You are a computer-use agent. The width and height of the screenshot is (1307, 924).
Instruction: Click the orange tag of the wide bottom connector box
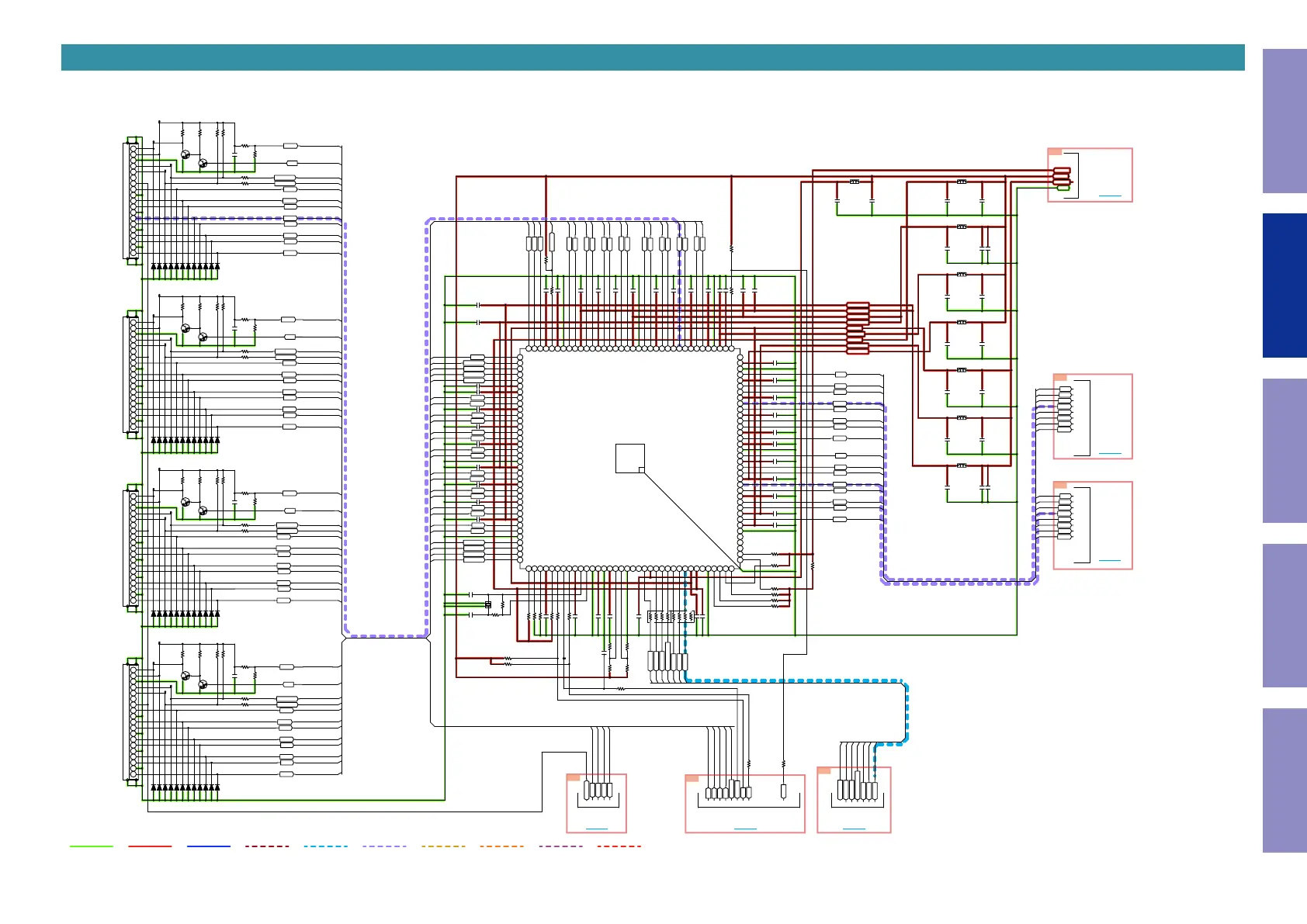[x=692, y=778]
